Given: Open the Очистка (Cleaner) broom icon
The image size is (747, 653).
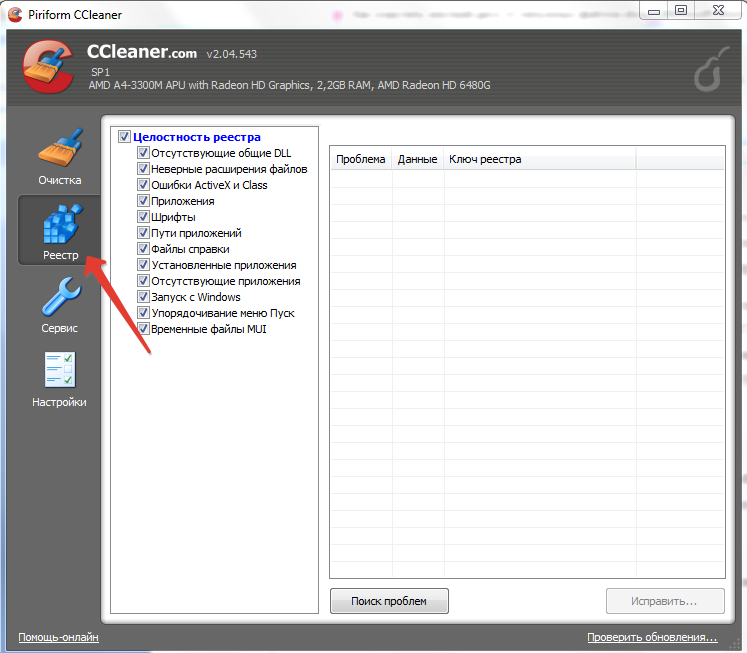Looking at the screenshot, I should [x=60, y=148].
